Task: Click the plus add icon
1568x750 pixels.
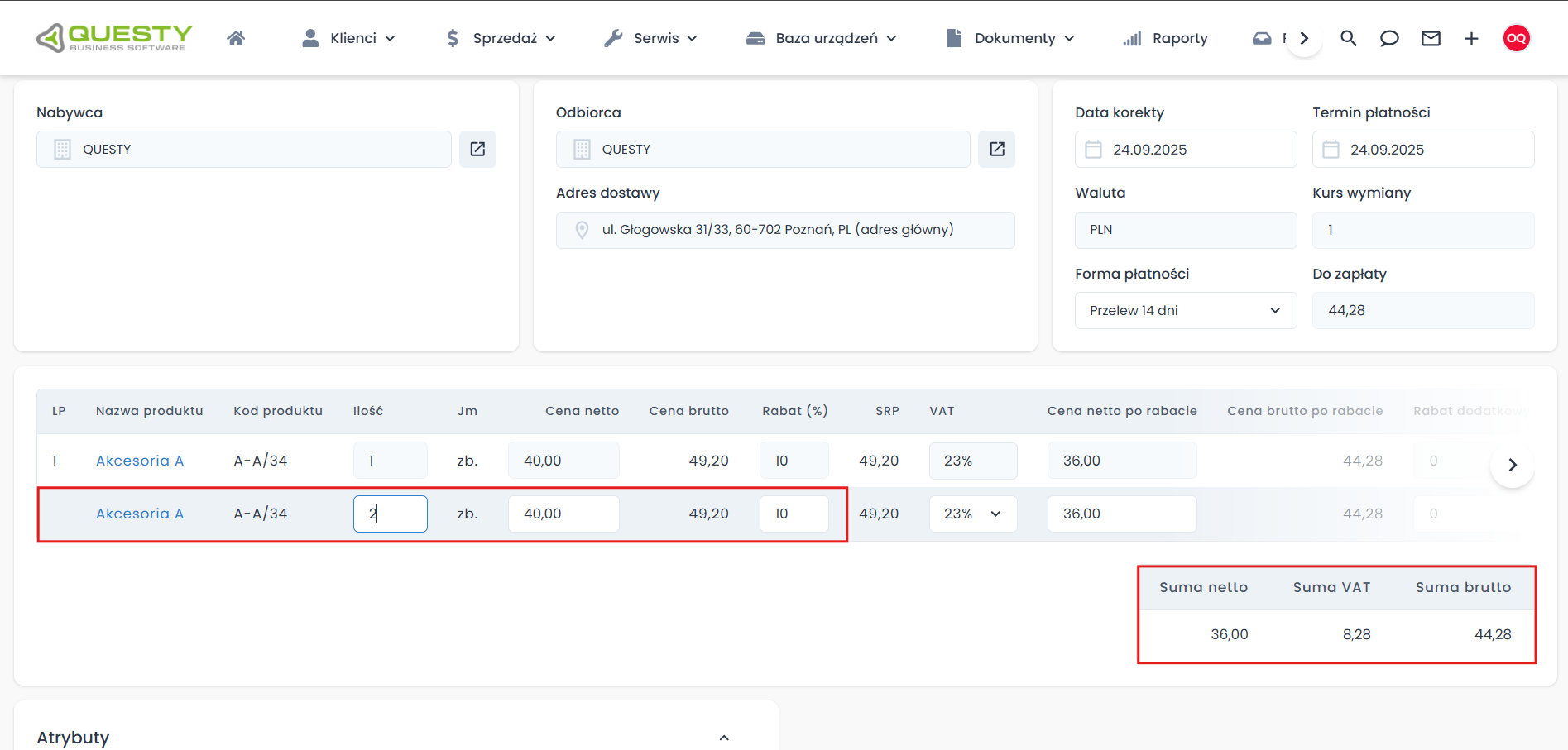Action: pyautogui.click(x=1471, y=38)
